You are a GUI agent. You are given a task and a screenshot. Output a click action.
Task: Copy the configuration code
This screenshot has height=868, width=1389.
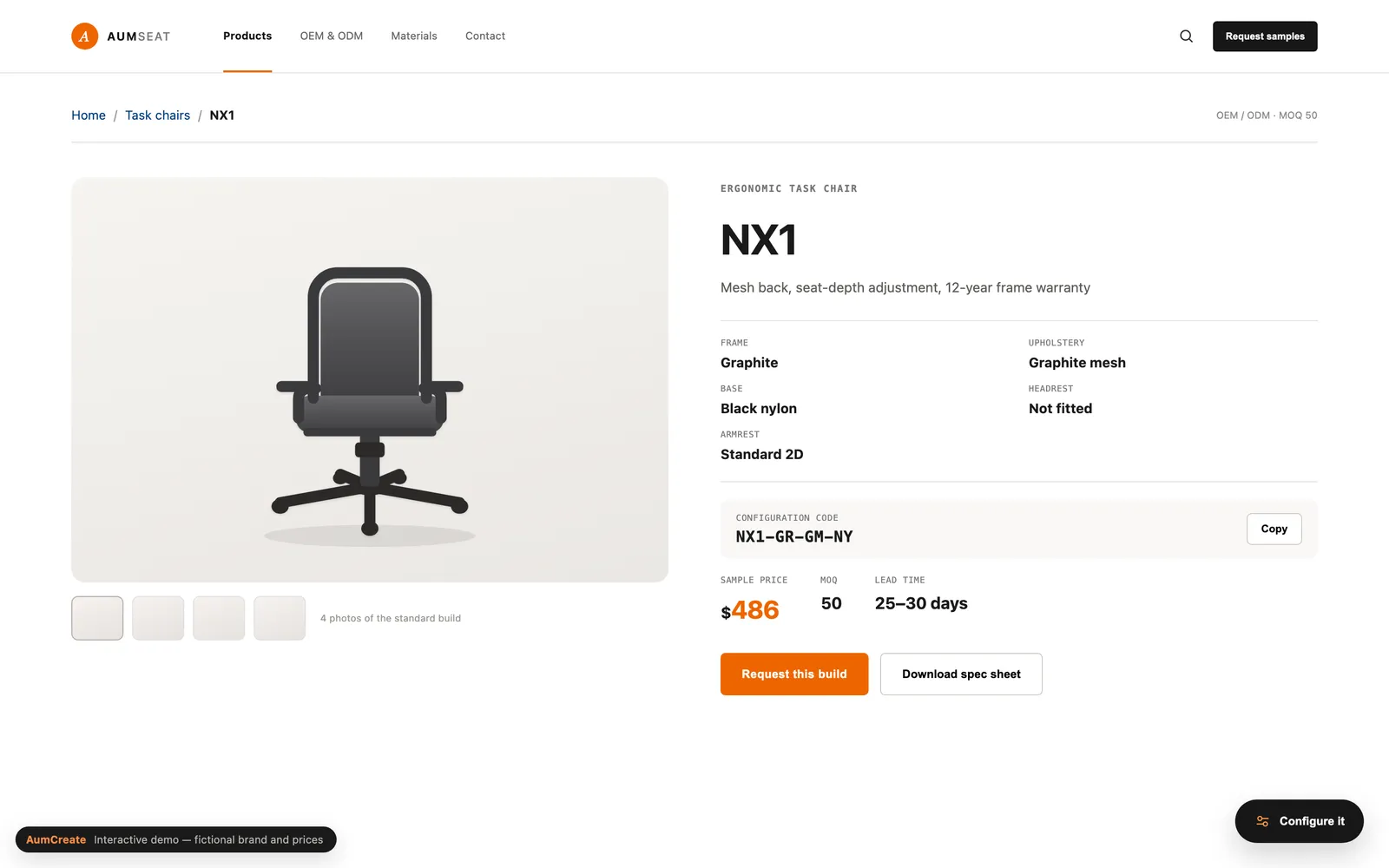tap(1274, 529)
